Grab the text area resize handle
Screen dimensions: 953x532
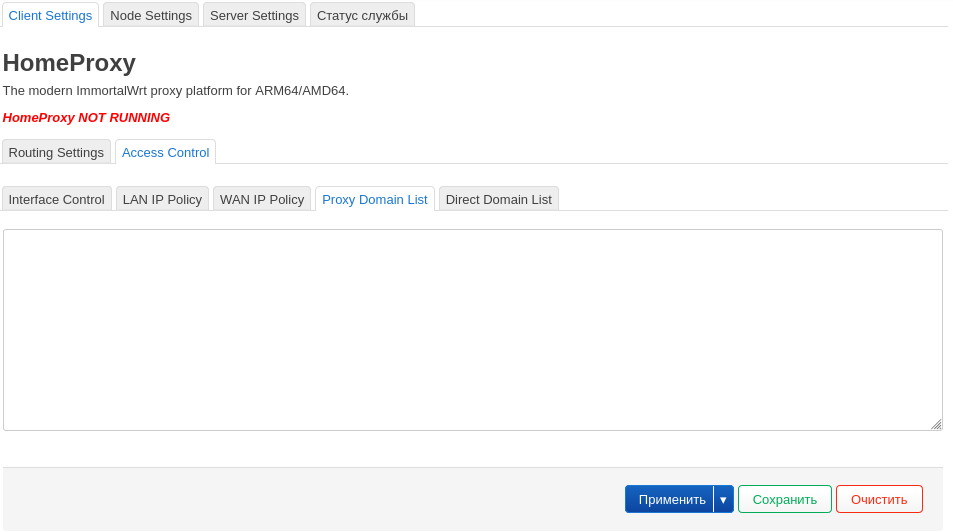click(936, 424)
